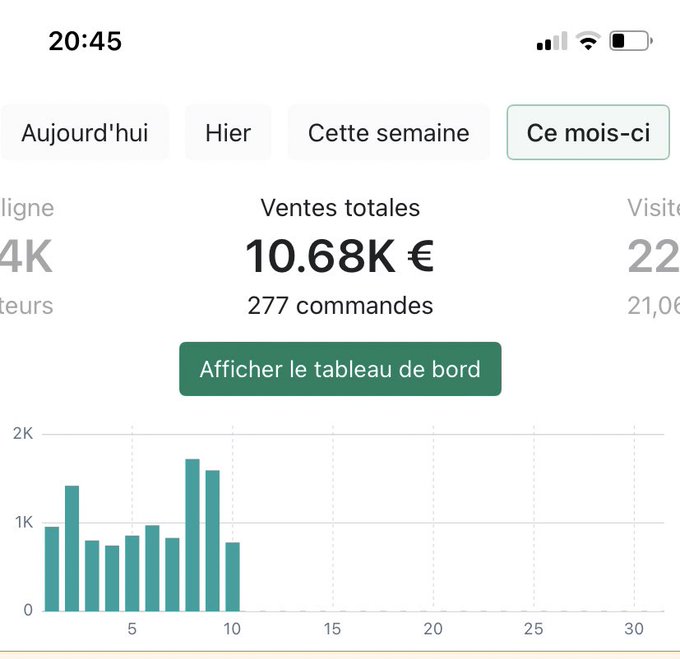The width and height of the screenshot is (680, 659).
Task: Tap the day 10 sales bar
Action: tap(232, 576)
